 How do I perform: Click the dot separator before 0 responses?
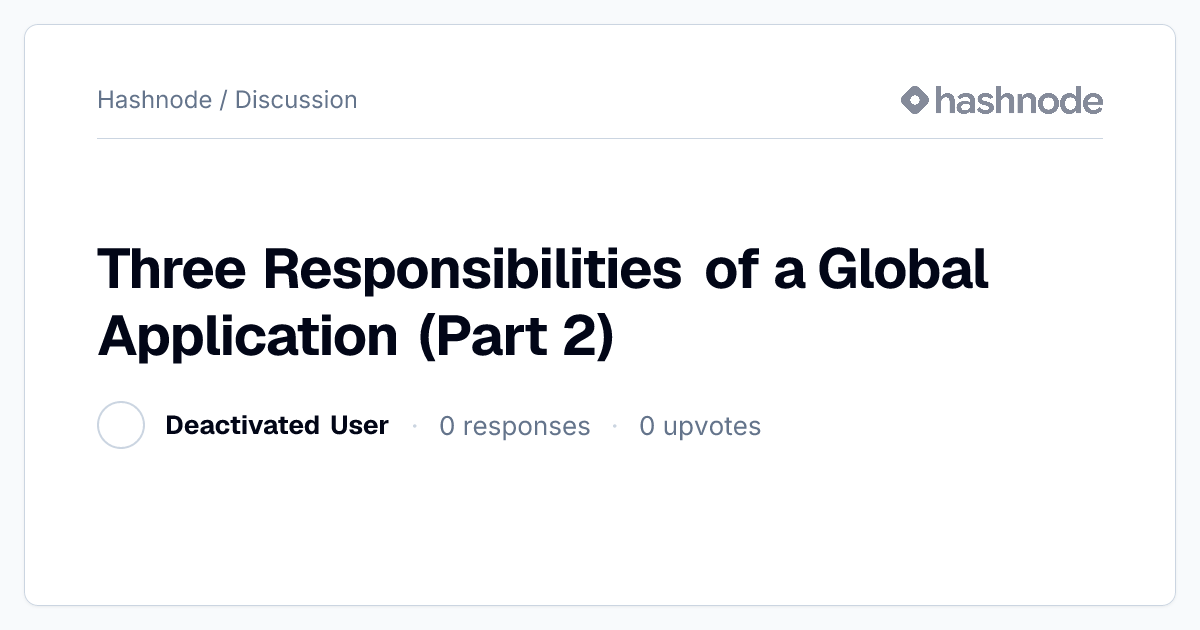414,426
